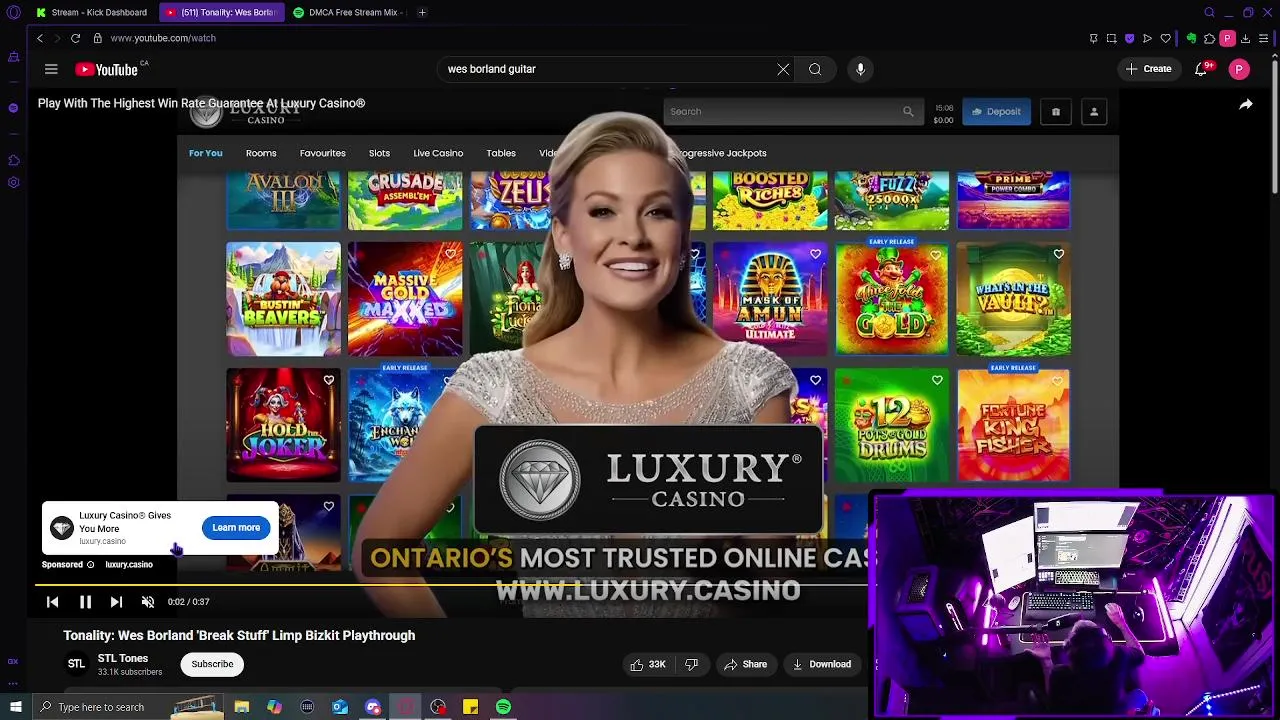The width and height of the screenshot is (1280, 720).
Task: Open the STL Tones channel name
Action: pyautogui.click(x=123, y=658)
